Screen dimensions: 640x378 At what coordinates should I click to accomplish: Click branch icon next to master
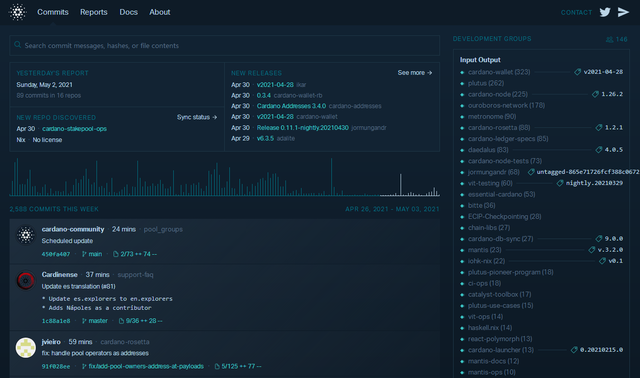coord(84,321)
